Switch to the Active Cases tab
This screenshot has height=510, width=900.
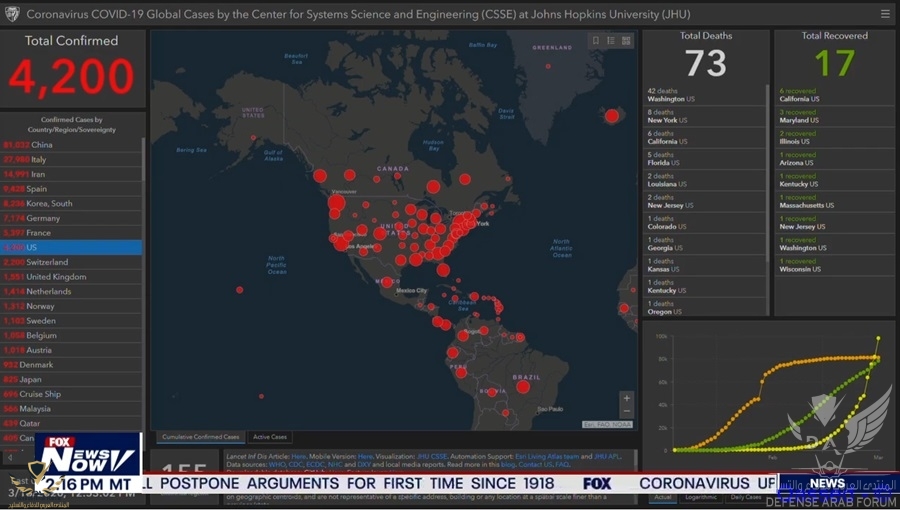(x=270, y=437)
